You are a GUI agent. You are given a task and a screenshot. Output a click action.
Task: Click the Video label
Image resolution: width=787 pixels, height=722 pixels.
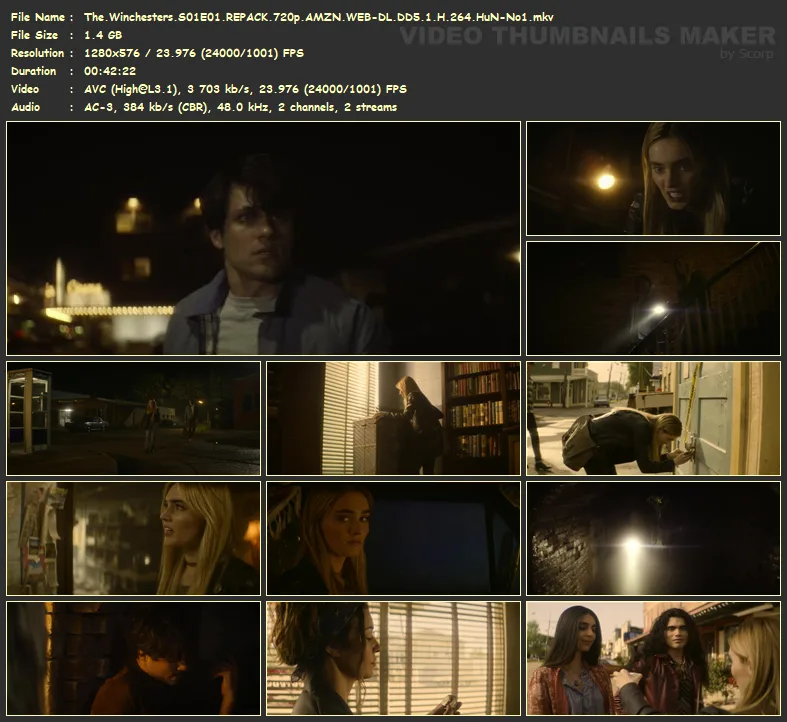coord(25,89)
